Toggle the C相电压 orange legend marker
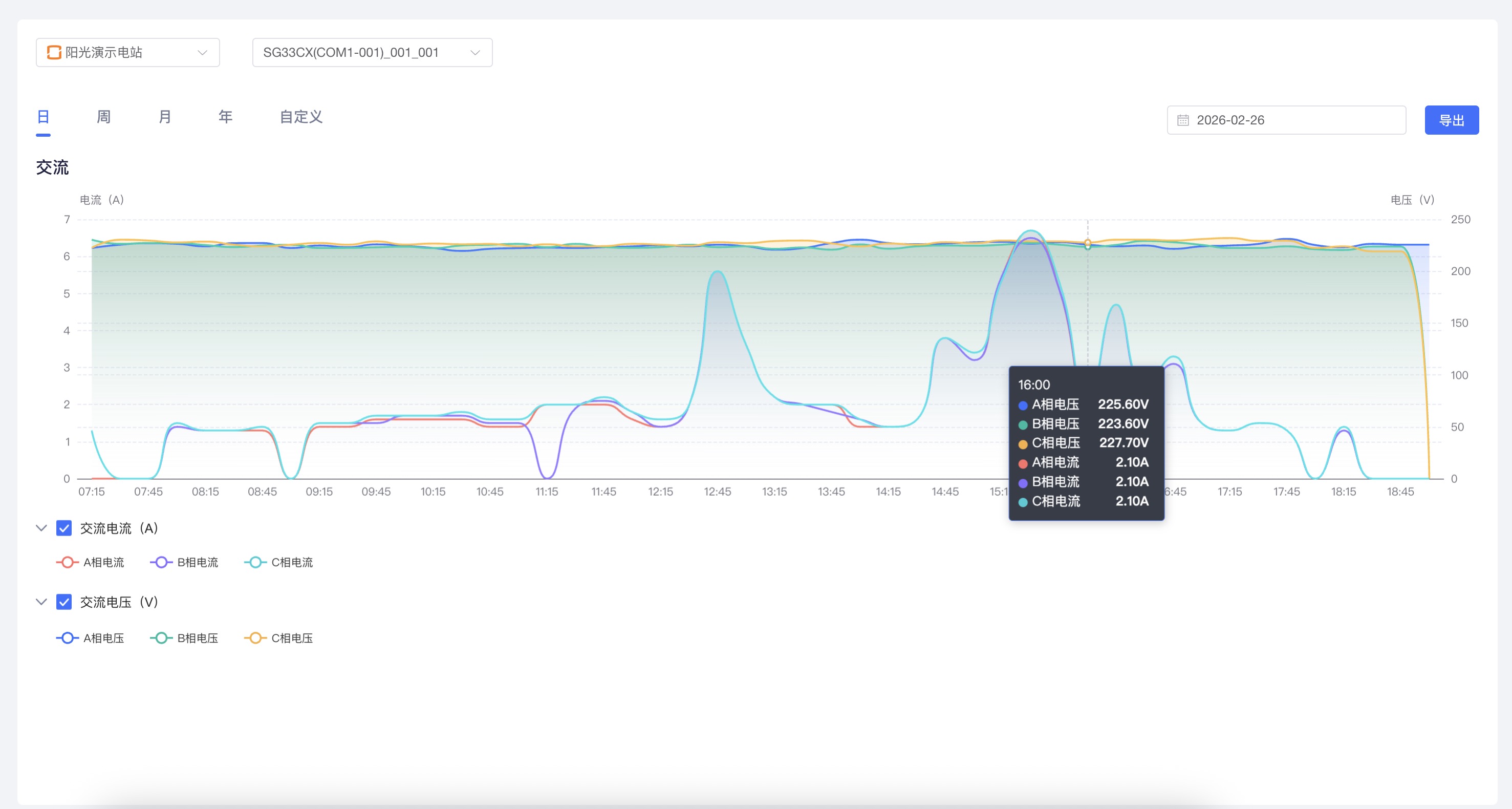This screenshot has width=1512, height=809. (x=255, y=638)
